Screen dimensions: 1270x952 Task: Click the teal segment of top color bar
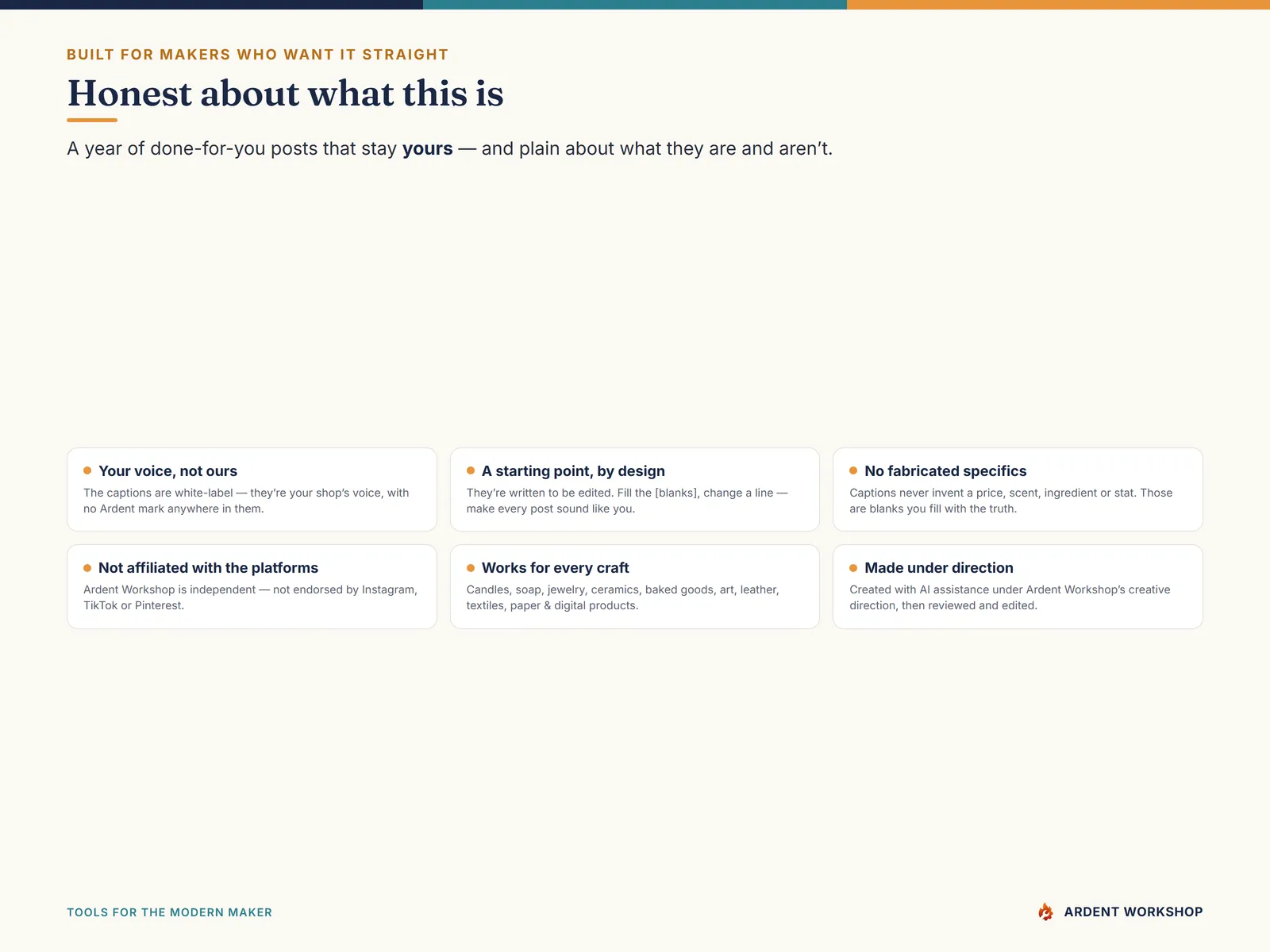(635, 5)
